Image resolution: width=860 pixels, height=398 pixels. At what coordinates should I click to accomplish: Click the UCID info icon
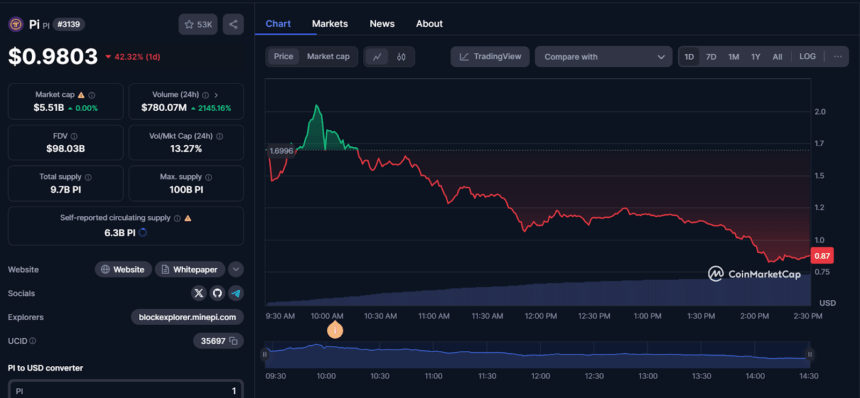(x=32, y=341)
